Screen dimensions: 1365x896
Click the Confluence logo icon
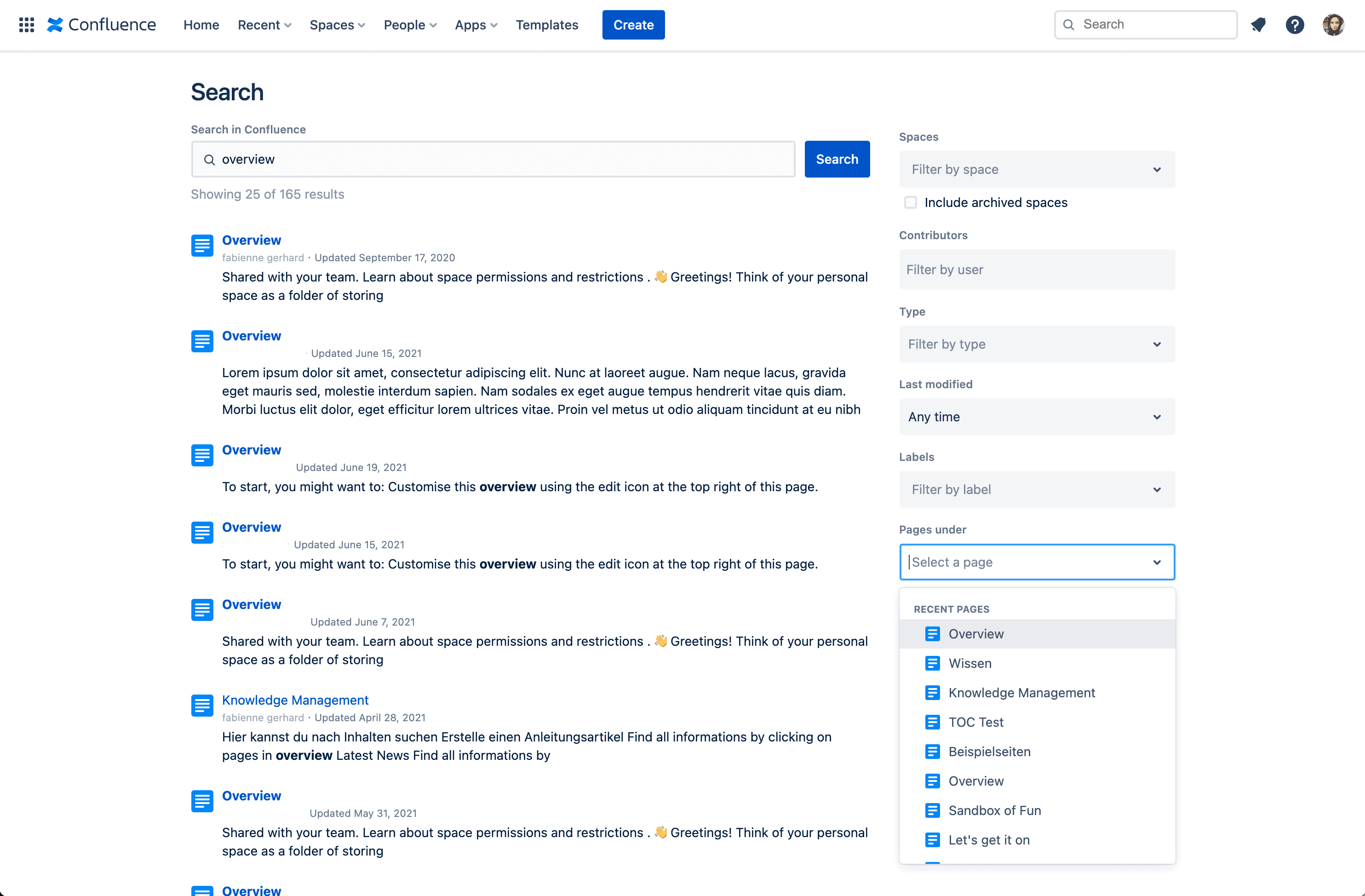tap(55, 25)
